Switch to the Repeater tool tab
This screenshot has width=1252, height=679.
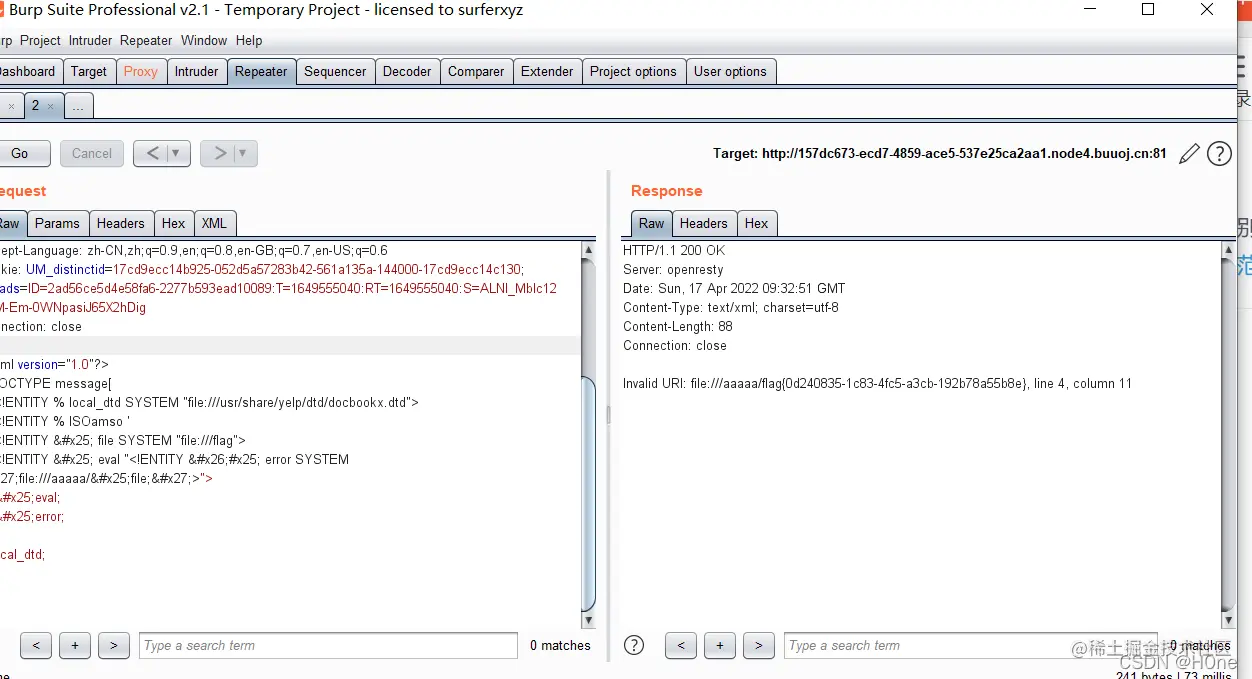tap(261, 71)
